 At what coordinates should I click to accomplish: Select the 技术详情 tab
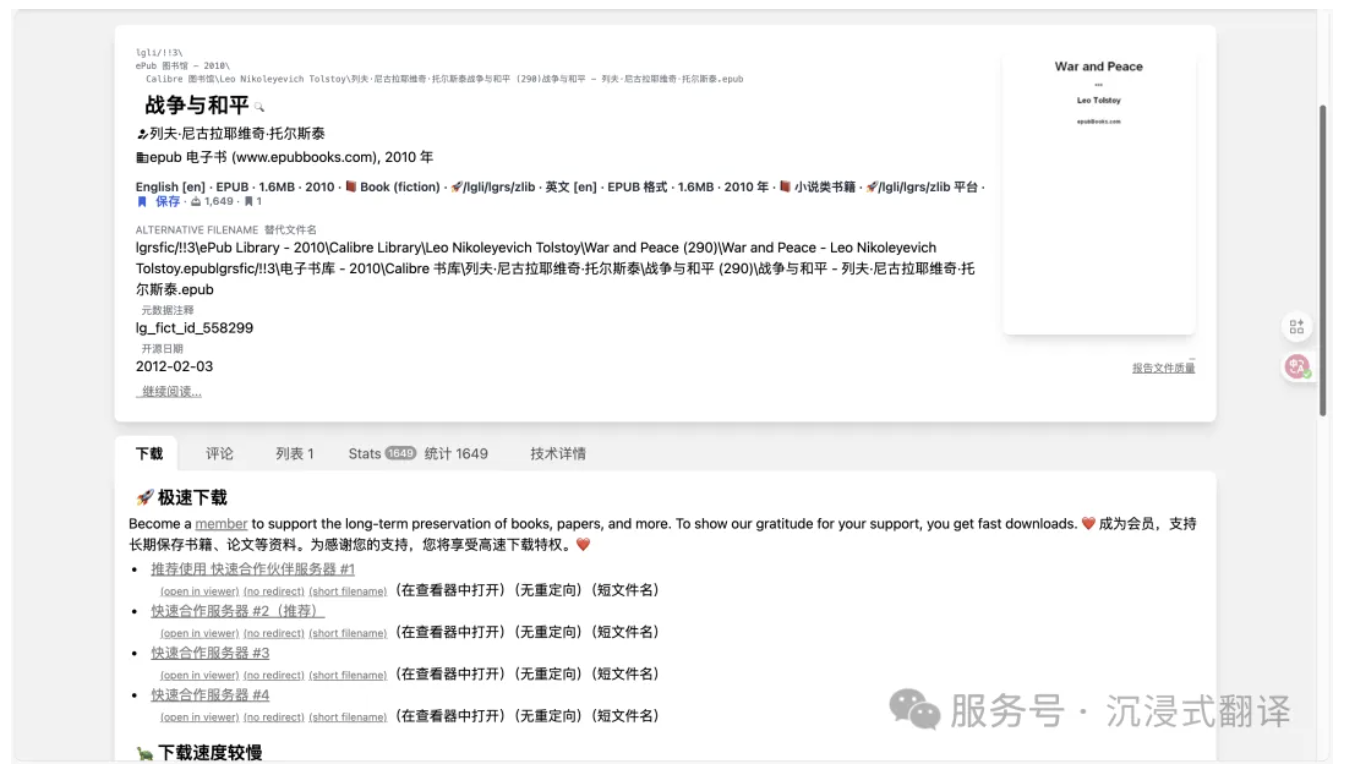click(x=558, y=454)
